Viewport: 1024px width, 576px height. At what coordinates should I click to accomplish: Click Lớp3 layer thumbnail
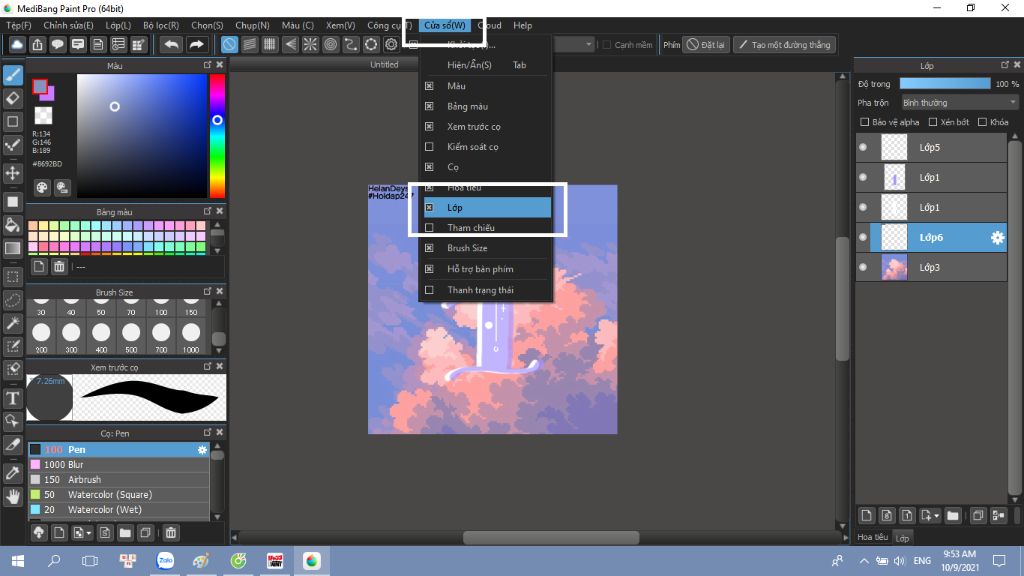[x=894, y=268]
